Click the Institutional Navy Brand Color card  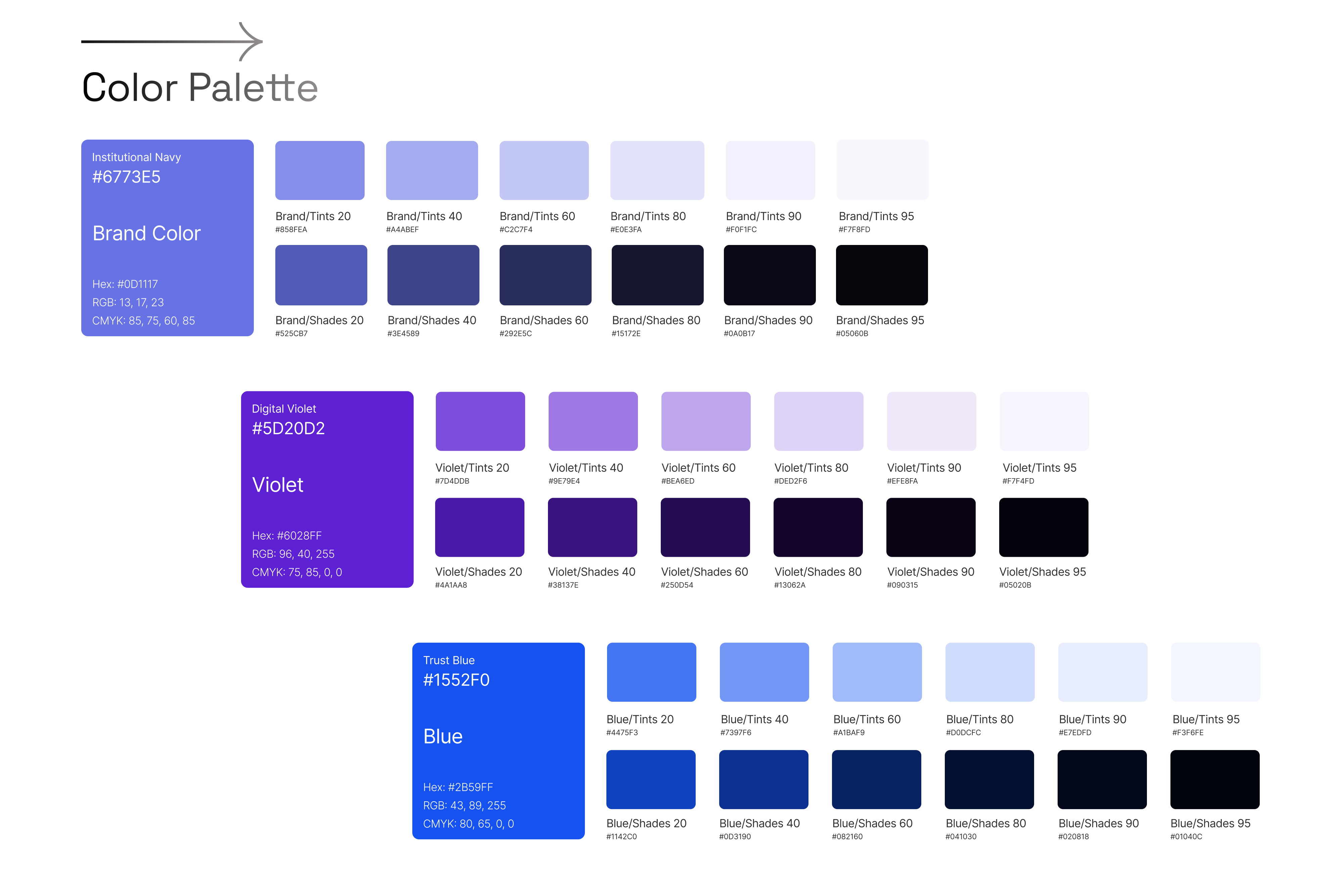click(168, 238)
